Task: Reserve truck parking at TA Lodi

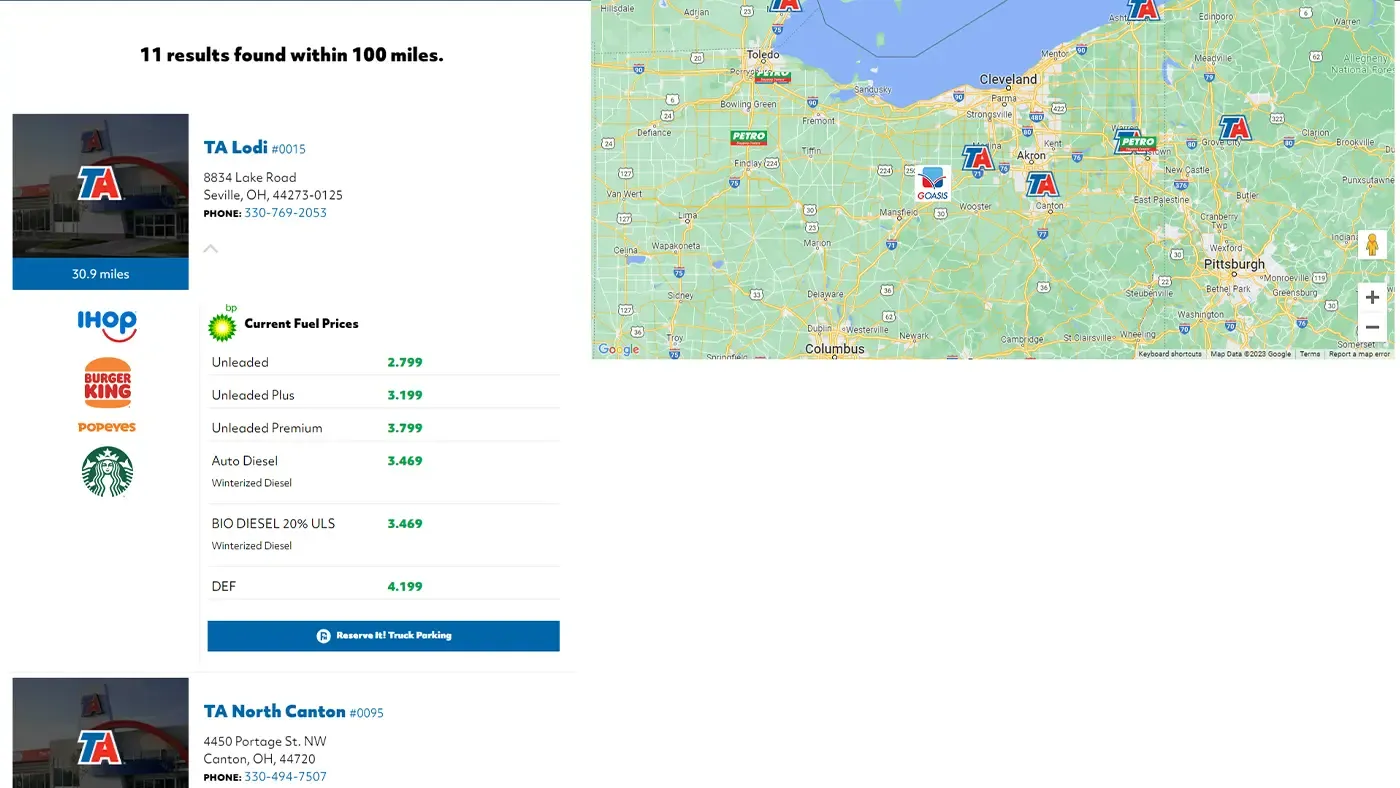Action: click(x=383, y=636)
